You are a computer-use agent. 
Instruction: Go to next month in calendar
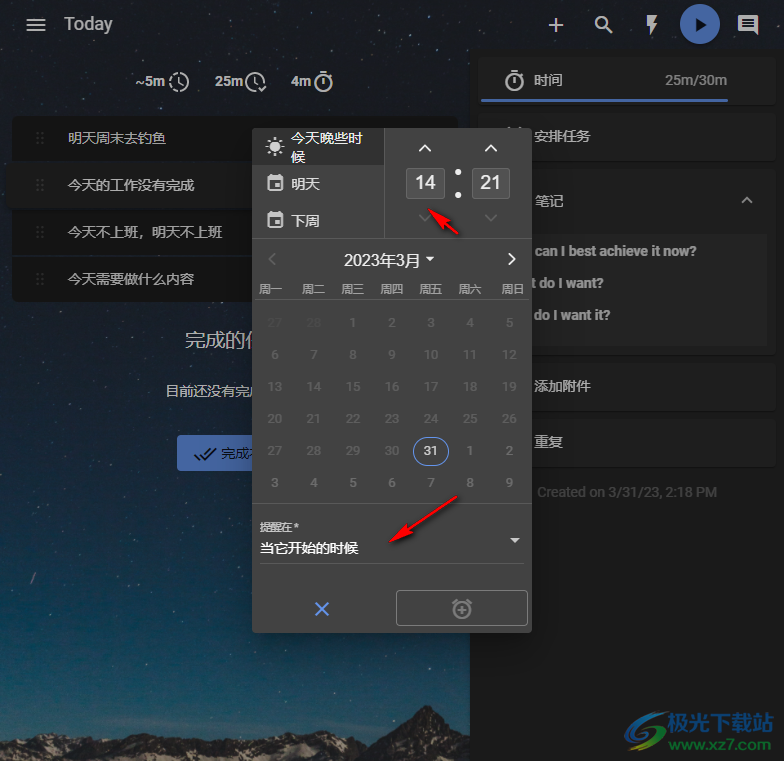511,260
